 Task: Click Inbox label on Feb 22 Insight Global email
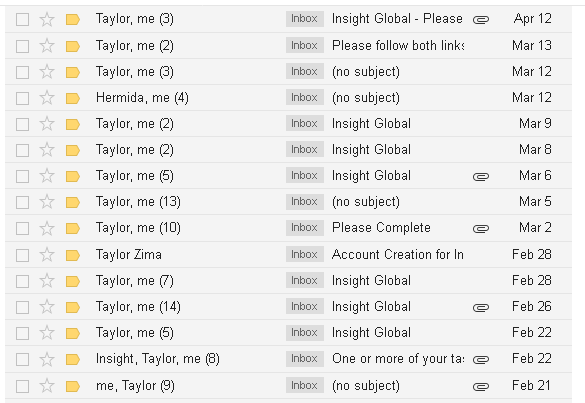point(304,332)
